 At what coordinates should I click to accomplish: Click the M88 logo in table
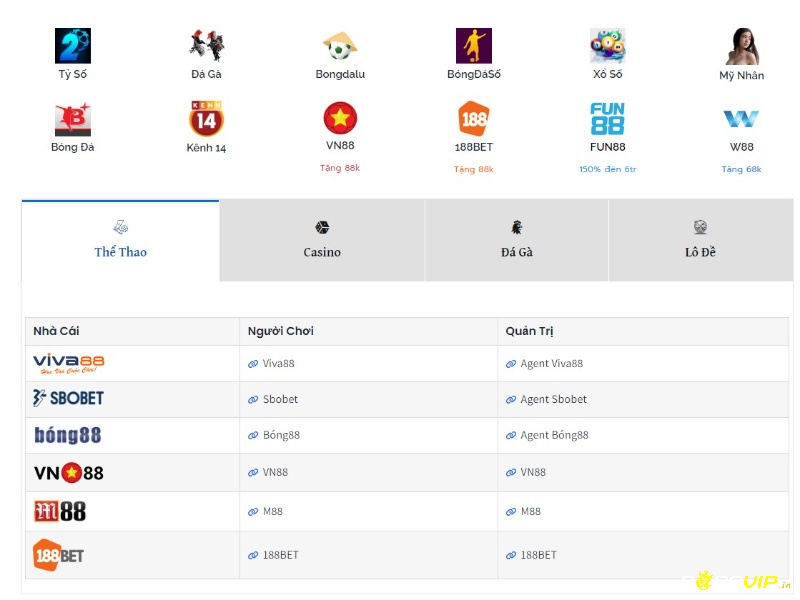coord(60,512)
